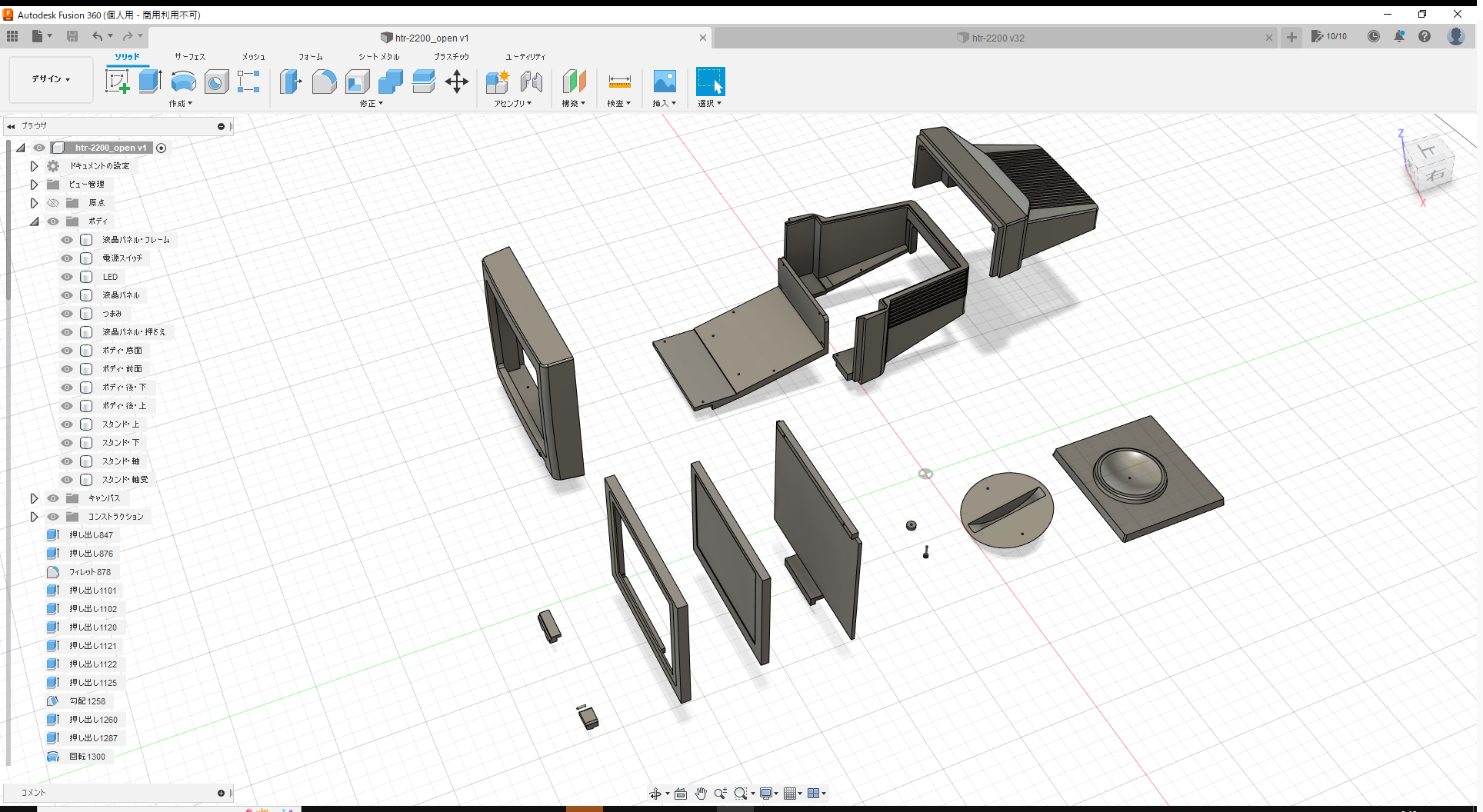
Task: Click the Save button in the toolbar
Action: click(x=72, y=36)
